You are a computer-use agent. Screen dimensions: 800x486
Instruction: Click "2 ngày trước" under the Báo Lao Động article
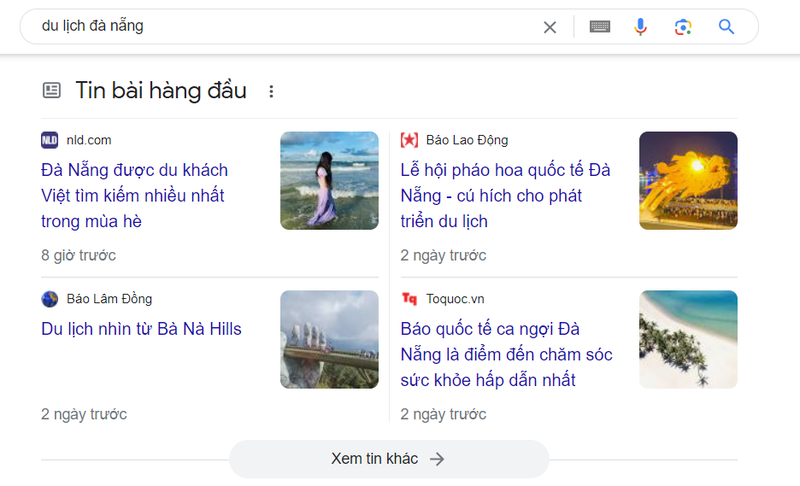tap(443, 255)
